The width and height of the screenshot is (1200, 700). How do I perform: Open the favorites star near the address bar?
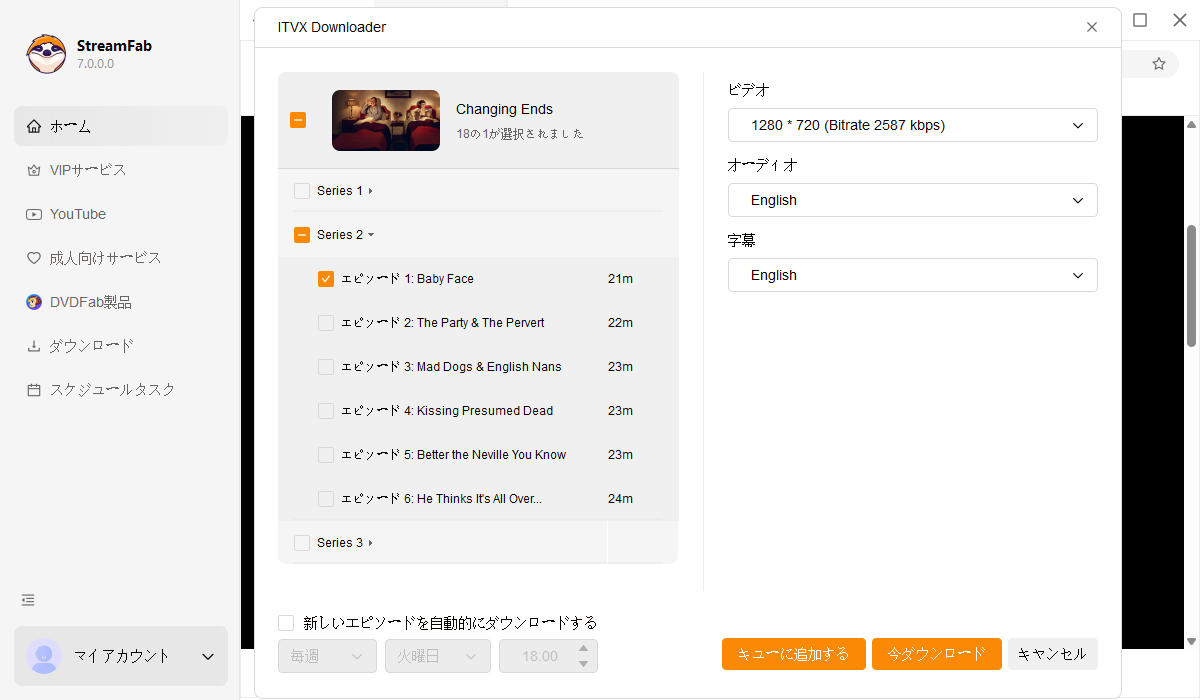pyautogui.click(x=1159, y=63)
